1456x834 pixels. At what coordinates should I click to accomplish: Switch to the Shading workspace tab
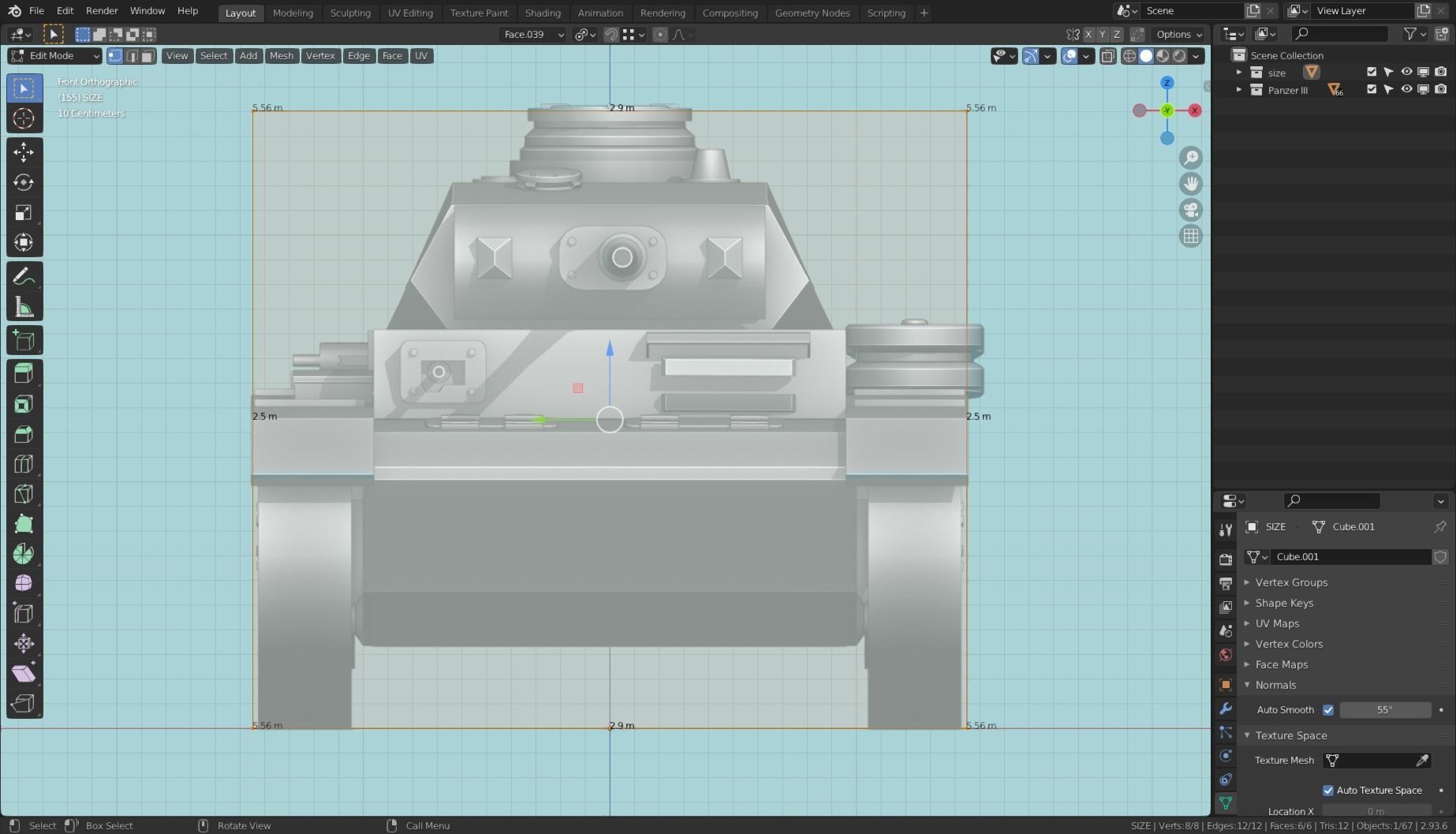tap(543, 13)
